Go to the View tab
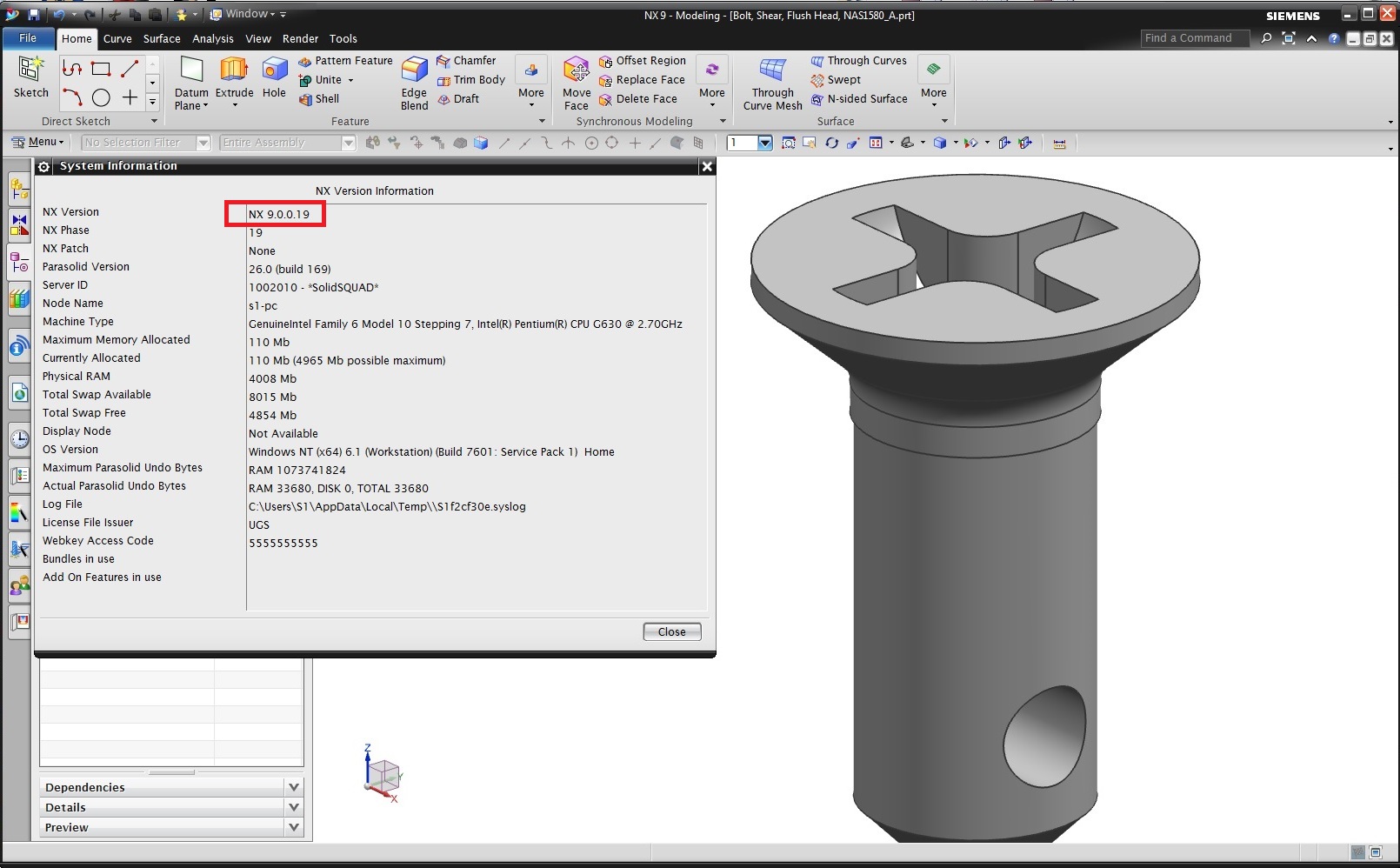 coord(258,39)
